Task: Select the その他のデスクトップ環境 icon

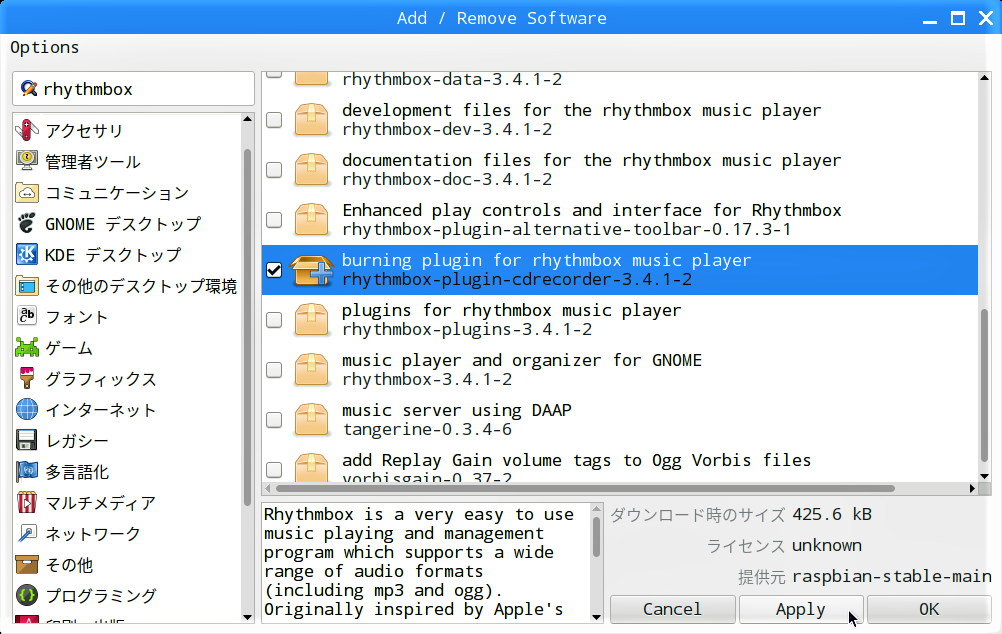Action: point(27,286)
